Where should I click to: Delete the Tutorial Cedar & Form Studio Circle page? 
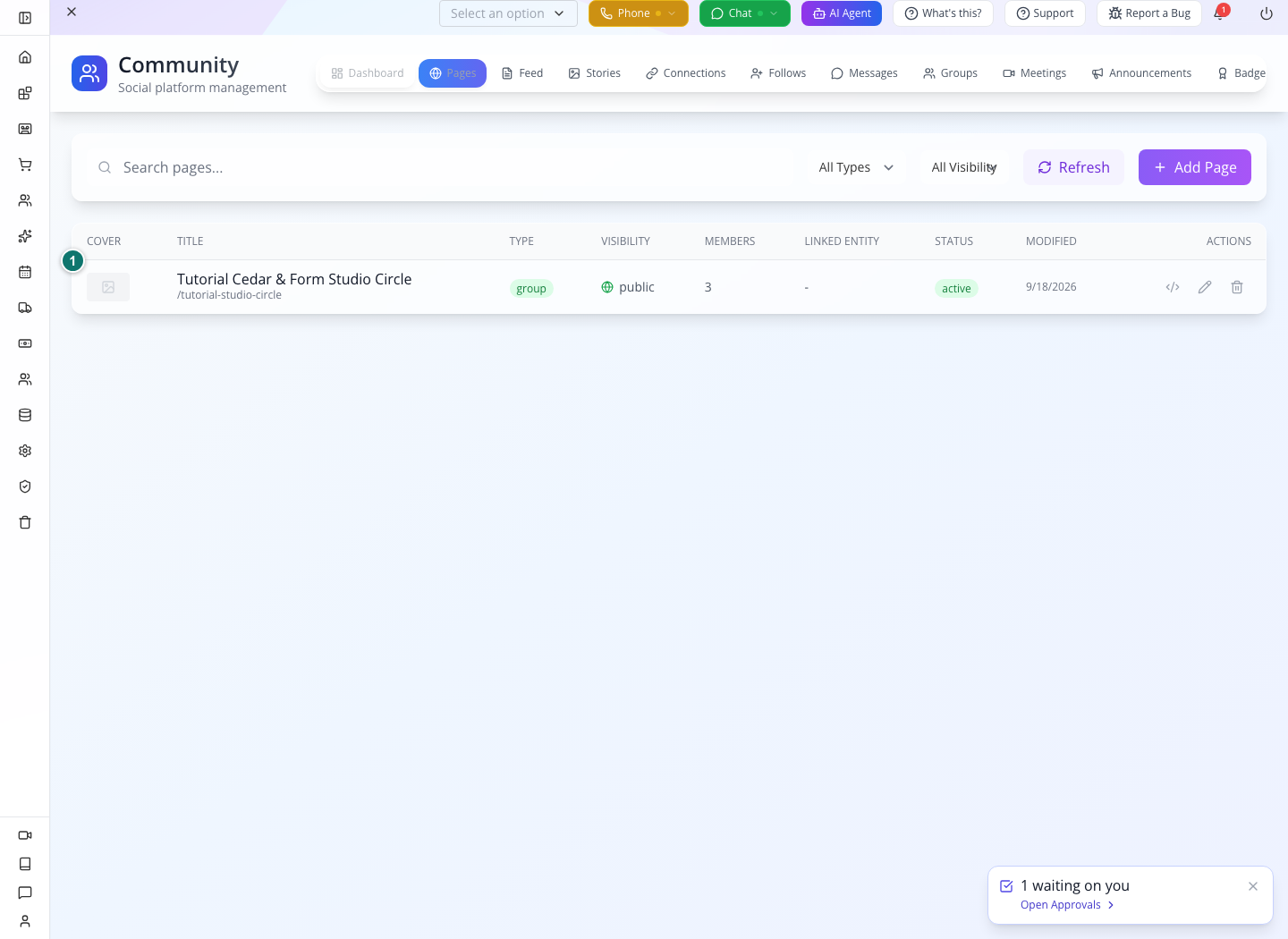[1237, 287]
